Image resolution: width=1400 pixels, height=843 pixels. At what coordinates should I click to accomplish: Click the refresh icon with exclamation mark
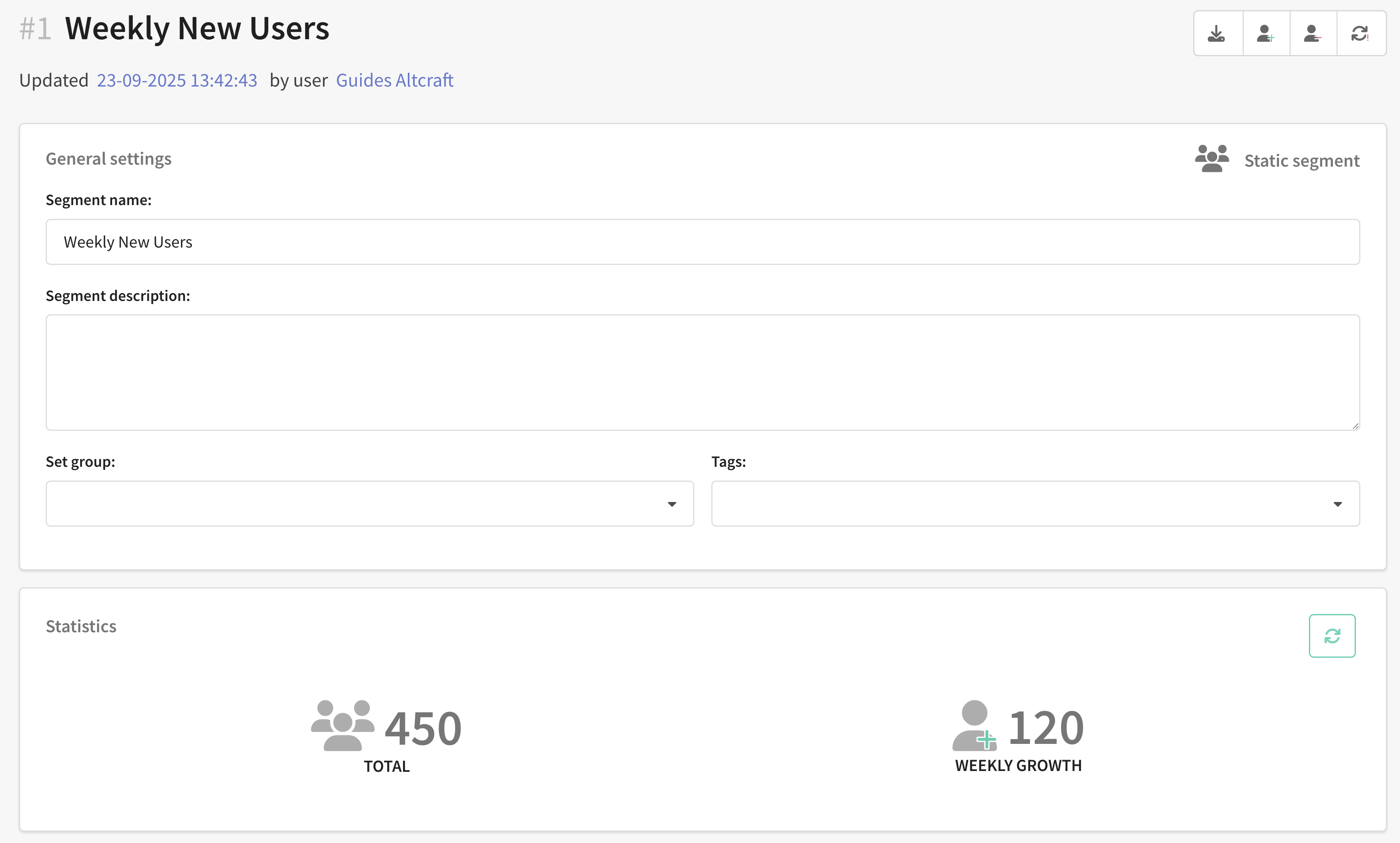(1360, 34)
